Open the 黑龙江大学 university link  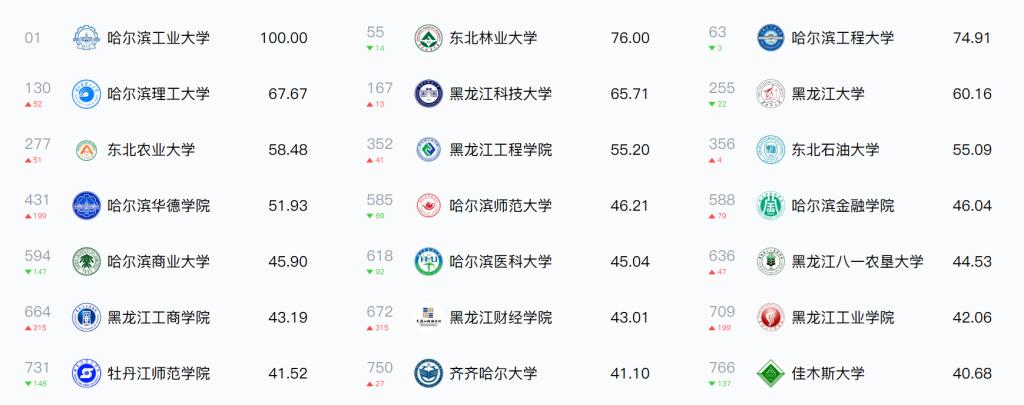click(x=828, y=94)
